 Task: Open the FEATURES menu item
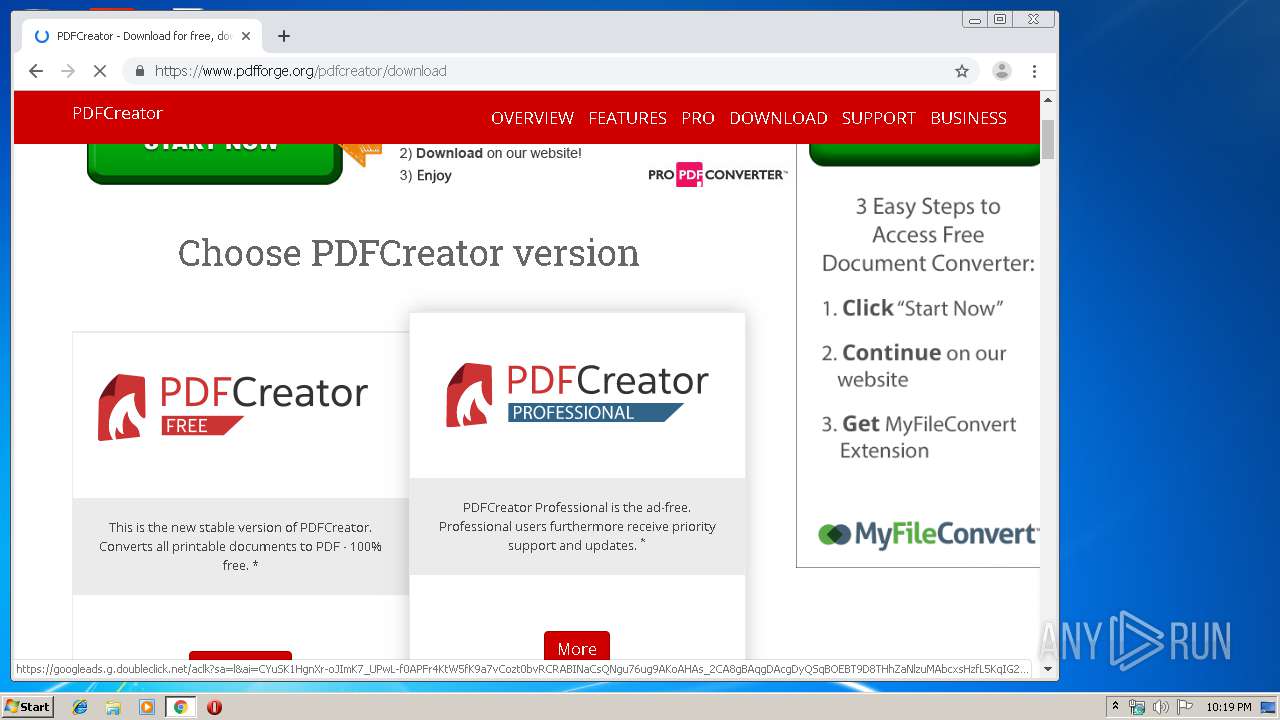(627, 118)
